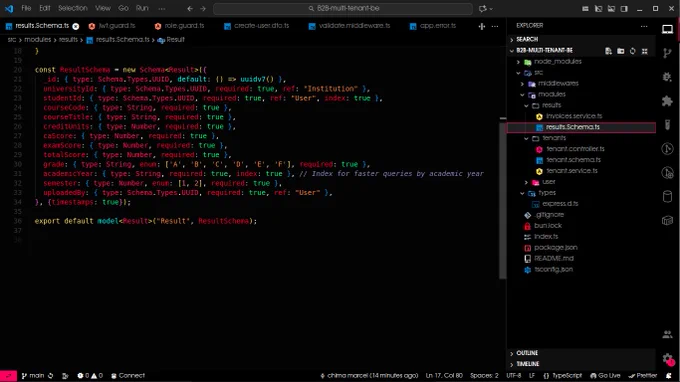Viewport: 680px width, 382px height.
Task: Open the chat dropdown arrow in title bar
Action: (x=491, y=9)
